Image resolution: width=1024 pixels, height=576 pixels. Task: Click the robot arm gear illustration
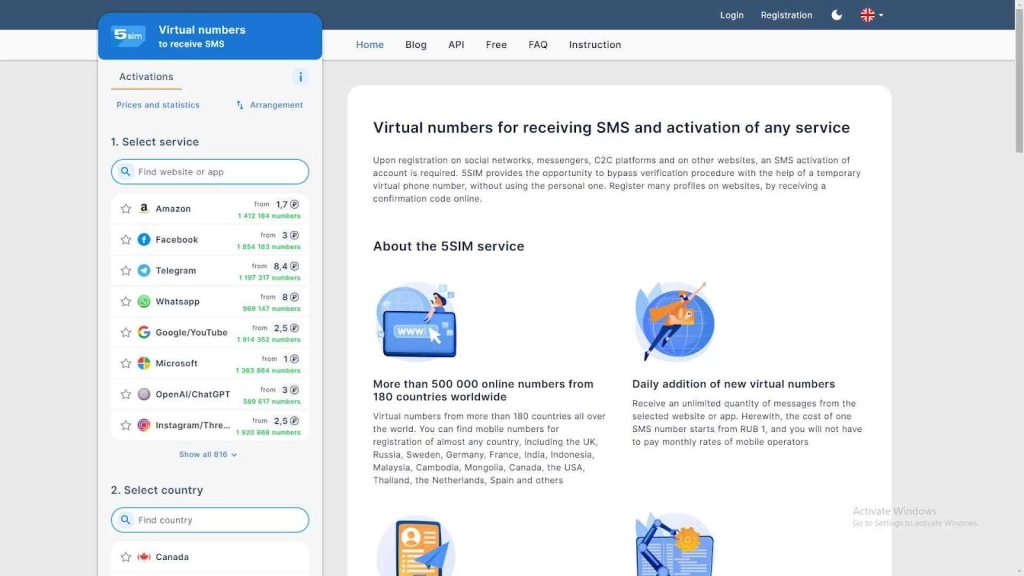(x=675, y=545)
